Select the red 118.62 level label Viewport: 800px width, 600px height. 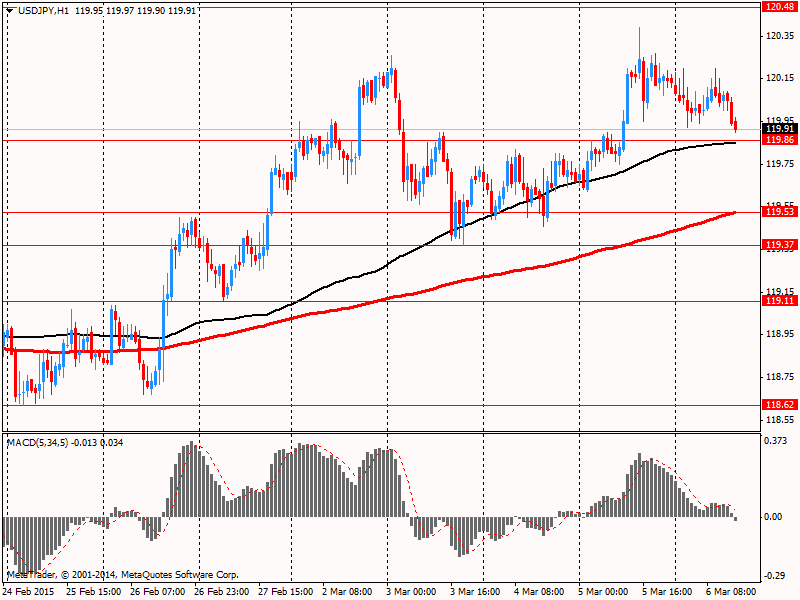(x=780, y=405)
